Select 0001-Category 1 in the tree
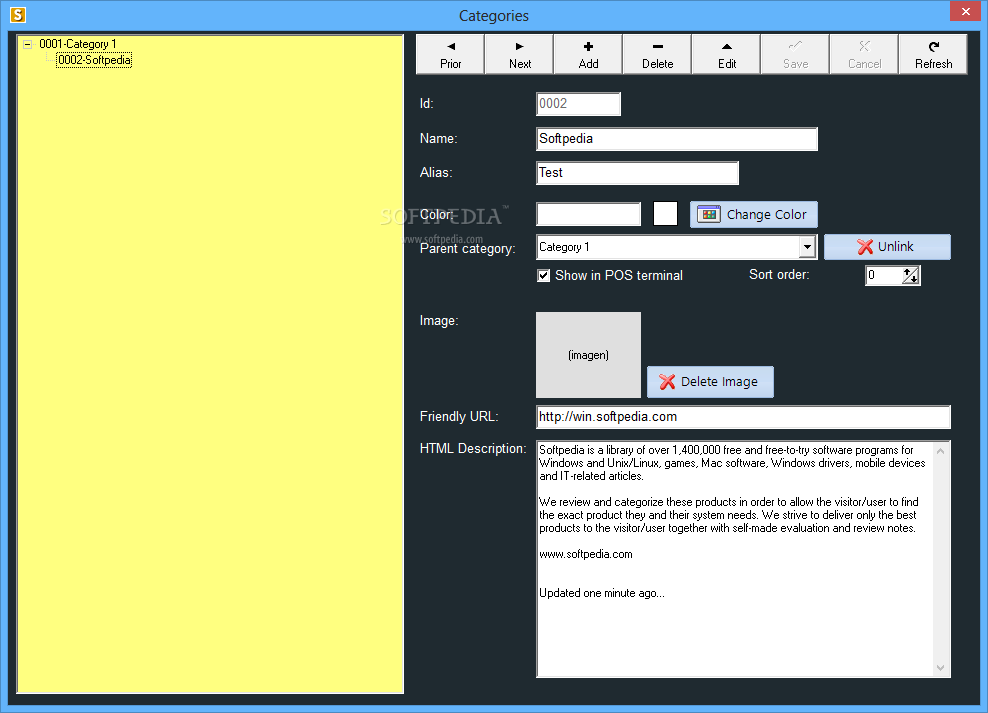 pyautogui.click(x=78, y=44)
